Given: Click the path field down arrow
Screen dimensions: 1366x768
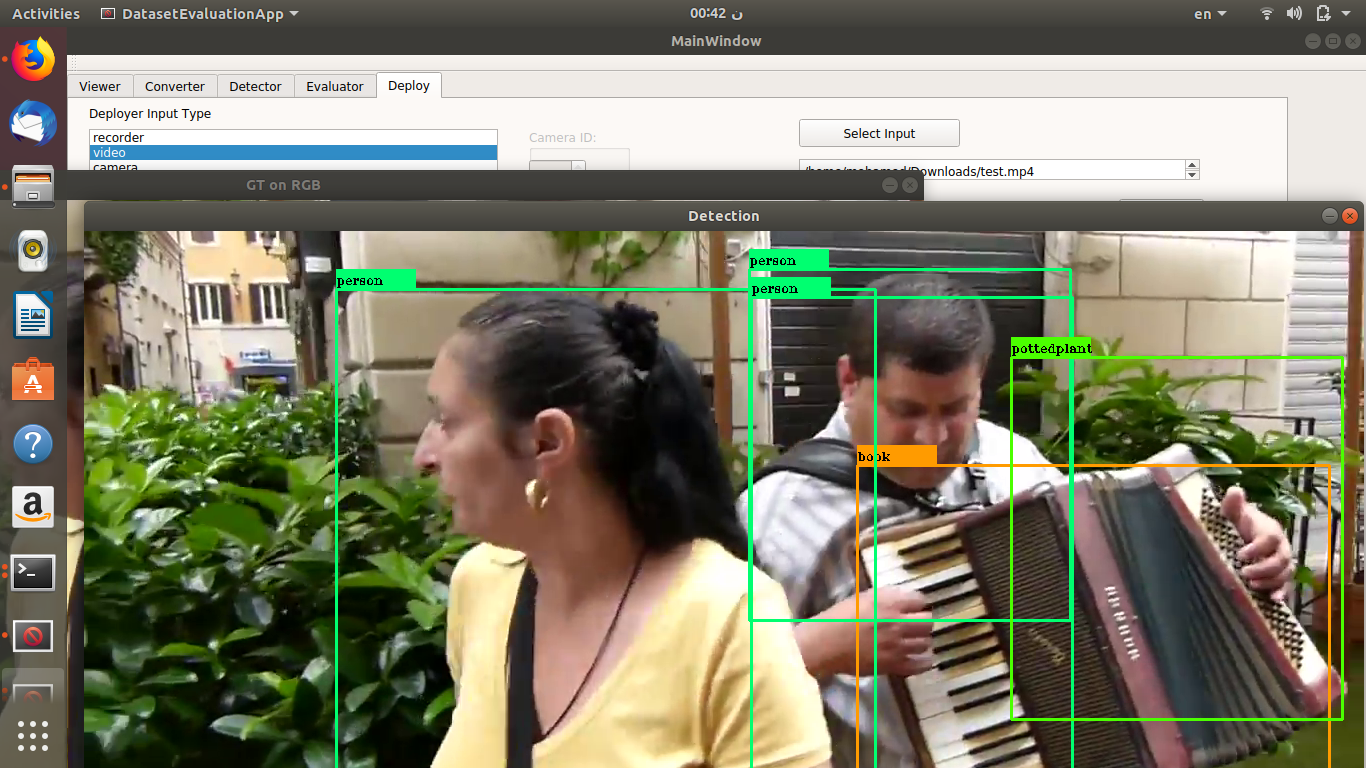Looking at the screenshot, I should tap(1191, 175).
